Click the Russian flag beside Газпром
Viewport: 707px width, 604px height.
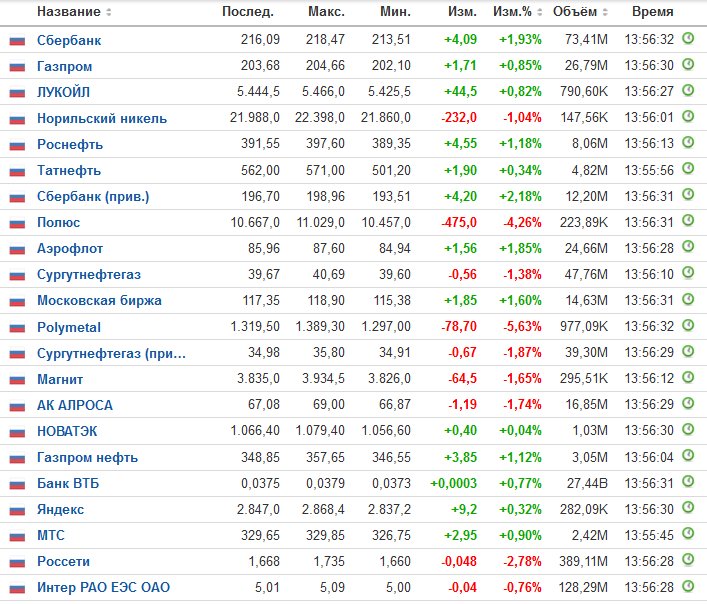click(17, 67)
